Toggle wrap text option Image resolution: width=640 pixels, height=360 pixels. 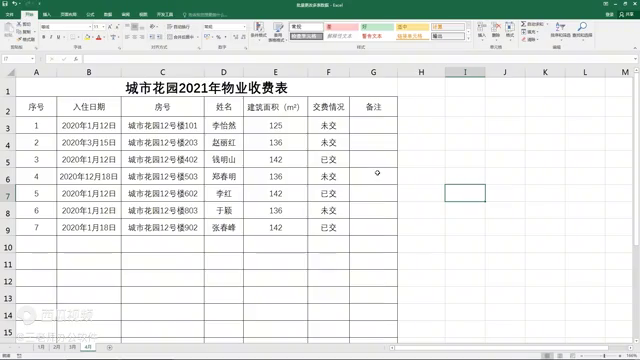pyautogui.click(x=178, y=27)
